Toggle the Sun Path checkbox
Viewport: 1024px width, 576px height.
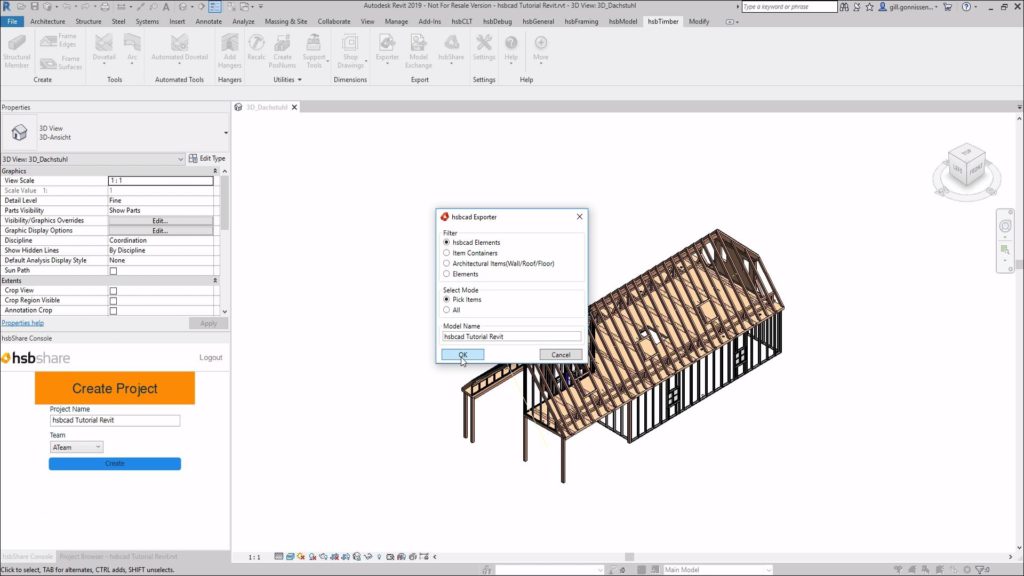pos(113,270)
